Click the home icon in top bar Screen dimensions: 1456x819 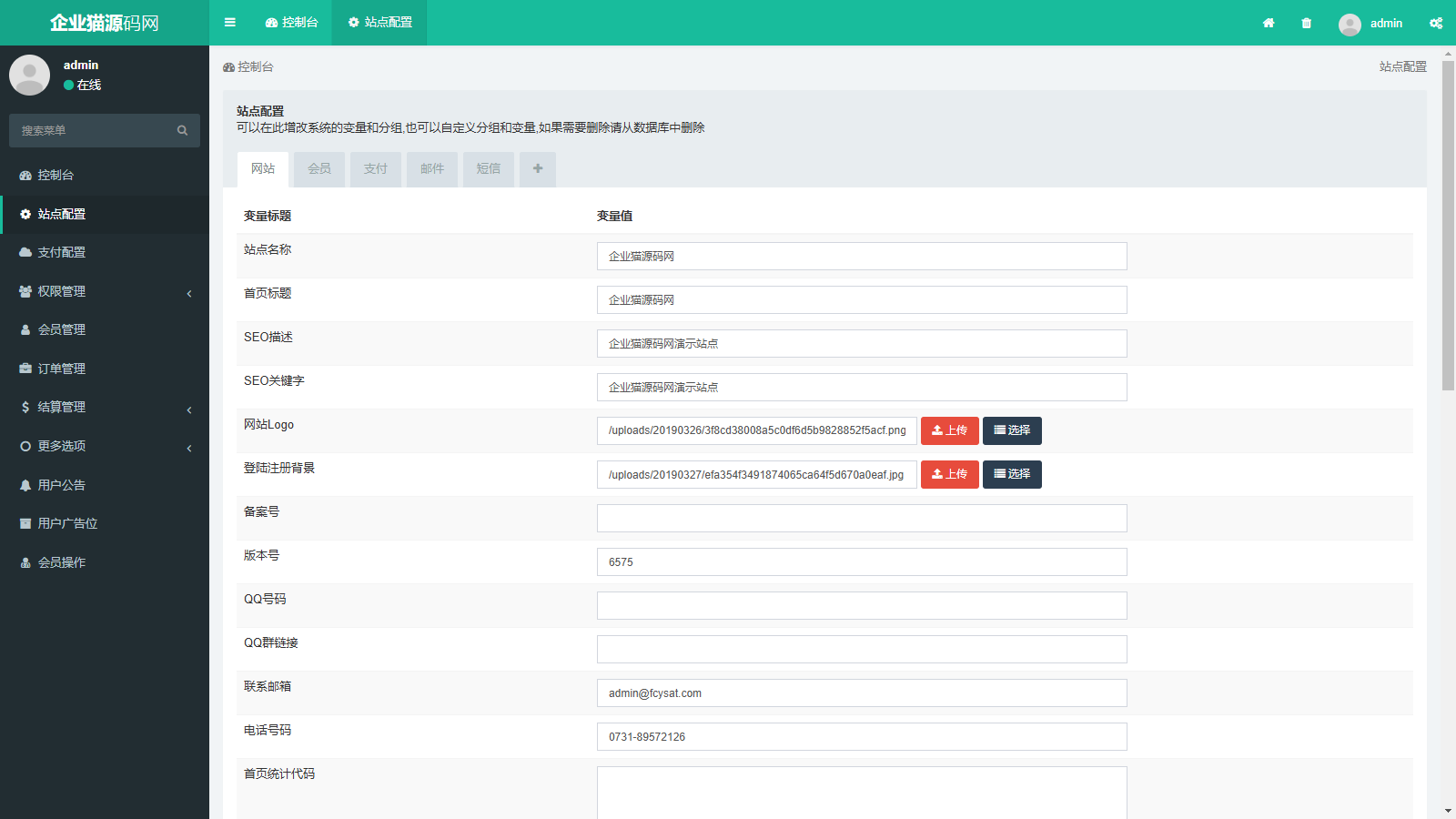(x=1269, y=23)
